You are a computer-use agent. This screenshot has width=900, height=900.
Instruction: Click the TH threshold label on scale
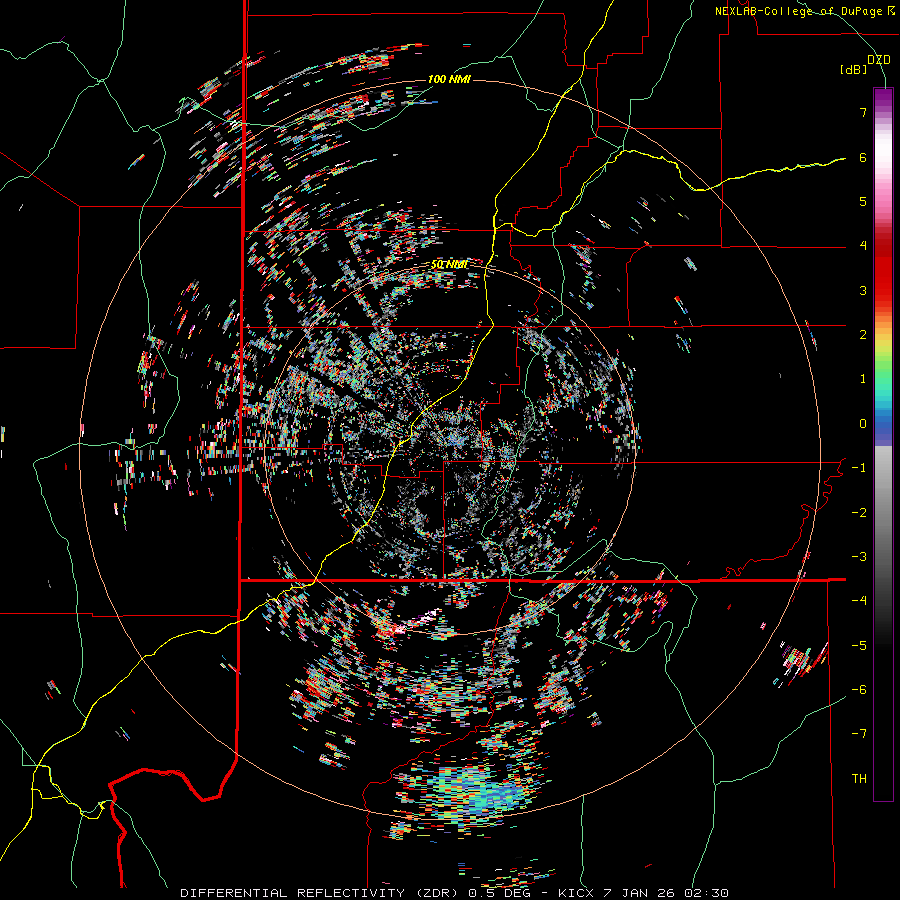(859, 779)
